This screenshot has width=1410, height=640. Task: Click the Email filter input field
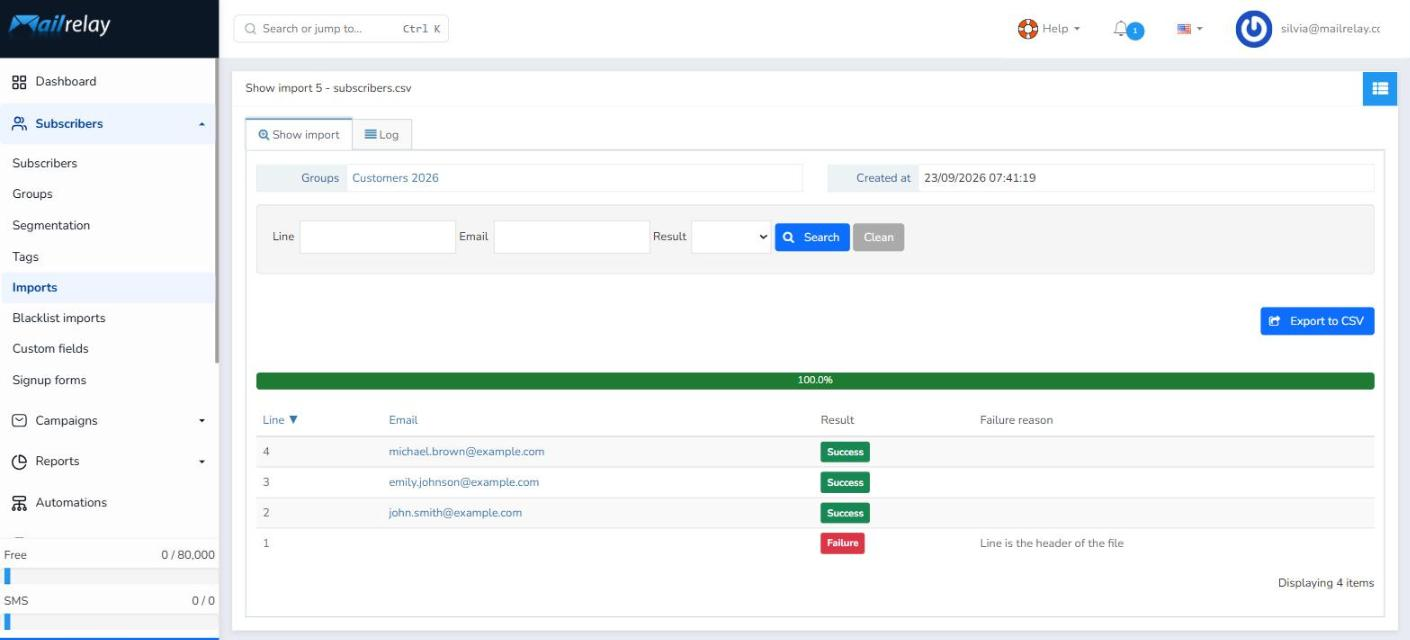tap(572, 237)
